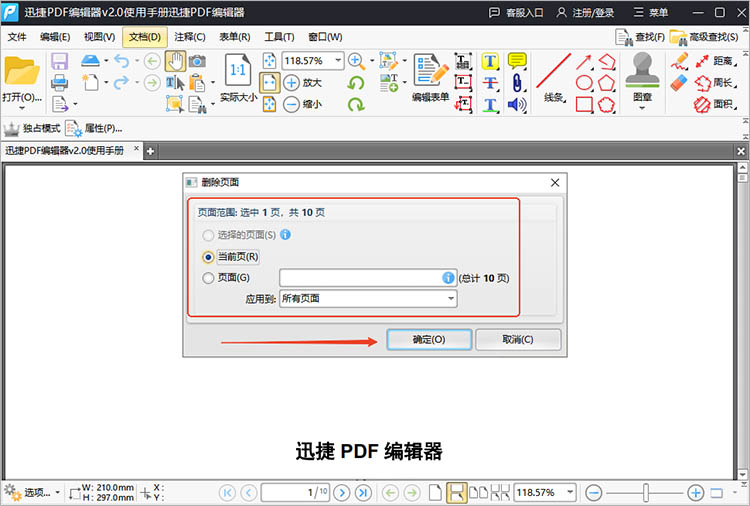Screen dimensions: 750x506
Task: Click the OK (确定) button
Action: click(428, 340)
